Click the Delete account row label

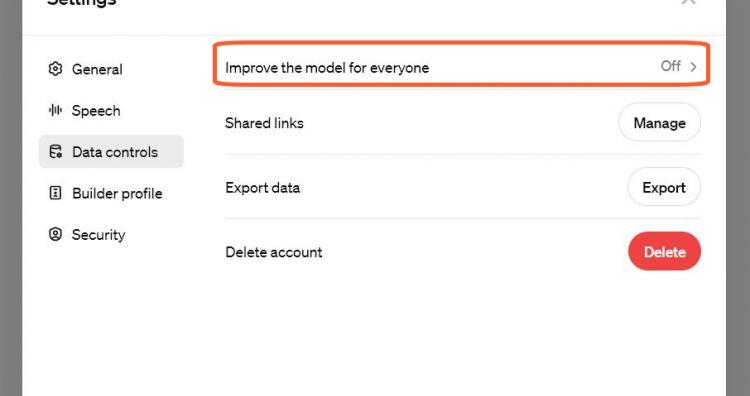pyautogui.click(x=274, y=252)
